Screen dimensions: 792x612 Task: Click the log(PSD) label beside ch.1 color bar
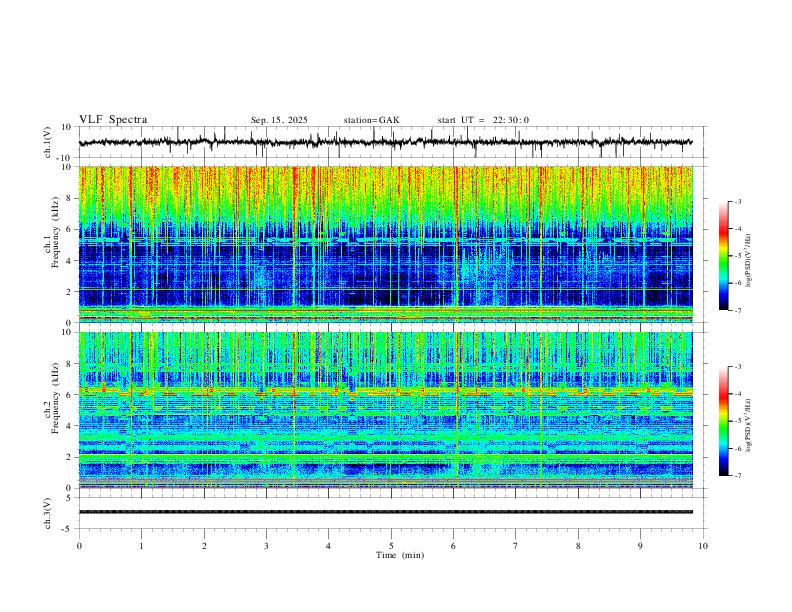click(x=748, y=261)
